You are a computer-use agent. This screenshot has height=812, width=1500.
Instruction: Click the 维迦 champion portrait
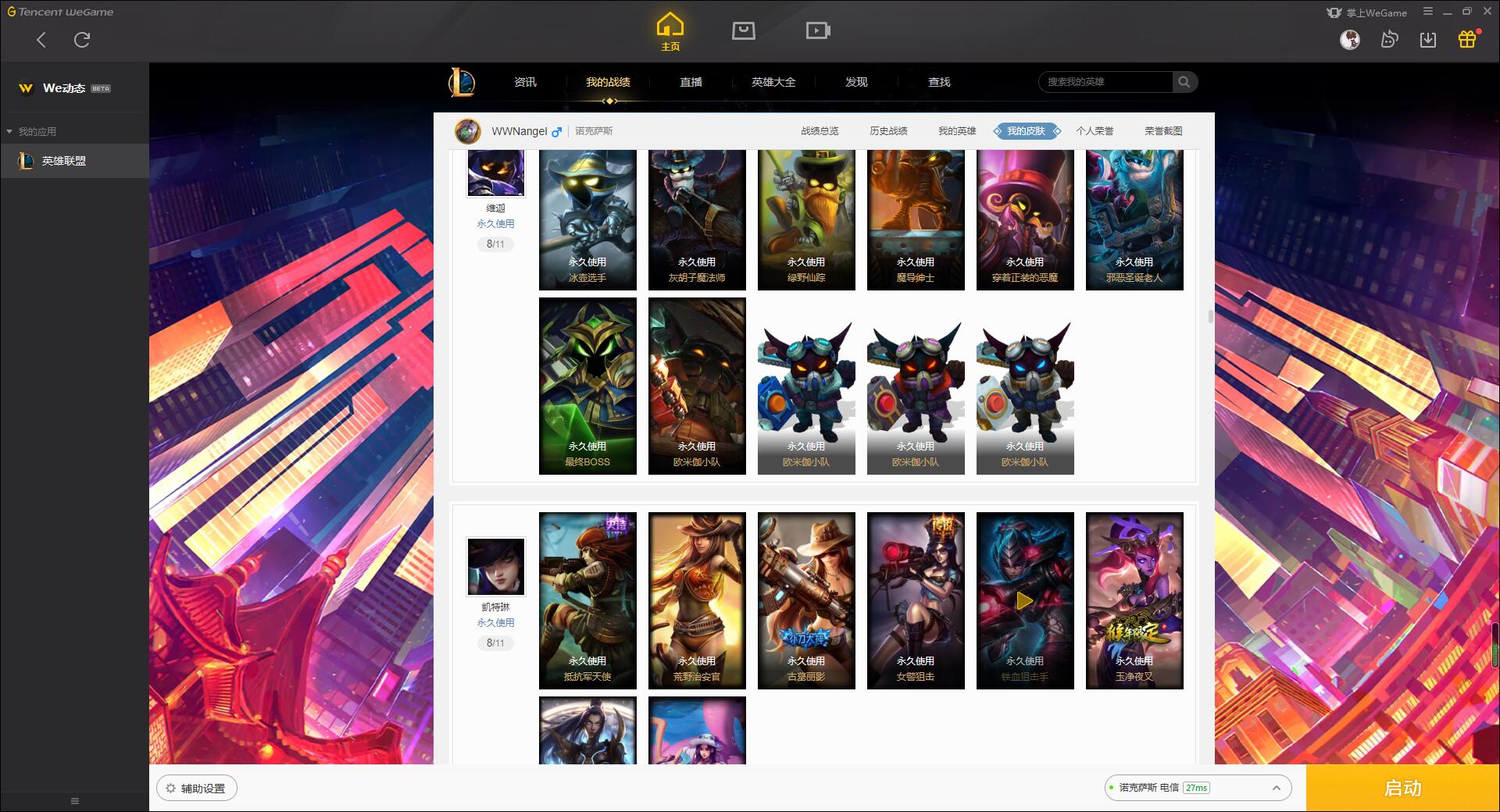click(496, 173)
